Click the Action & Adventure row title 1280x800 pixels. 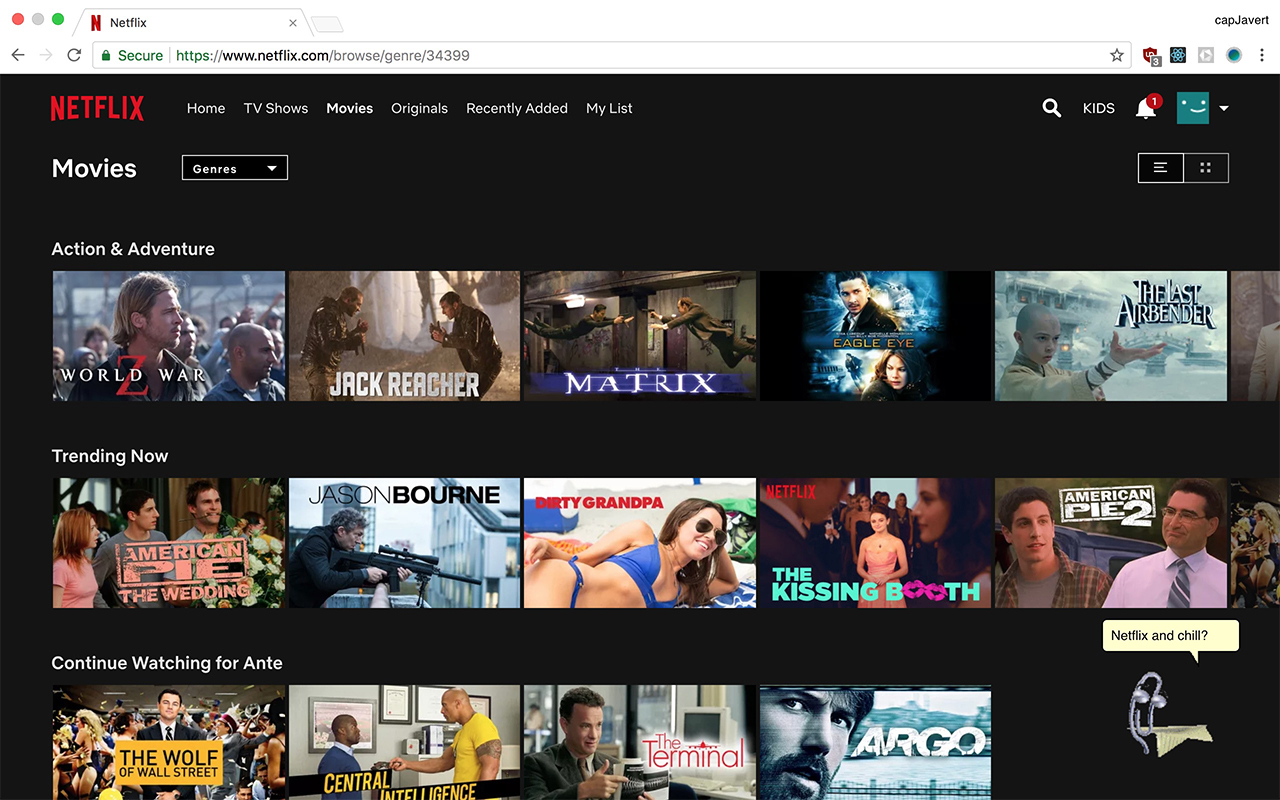(x=133, y=249)
